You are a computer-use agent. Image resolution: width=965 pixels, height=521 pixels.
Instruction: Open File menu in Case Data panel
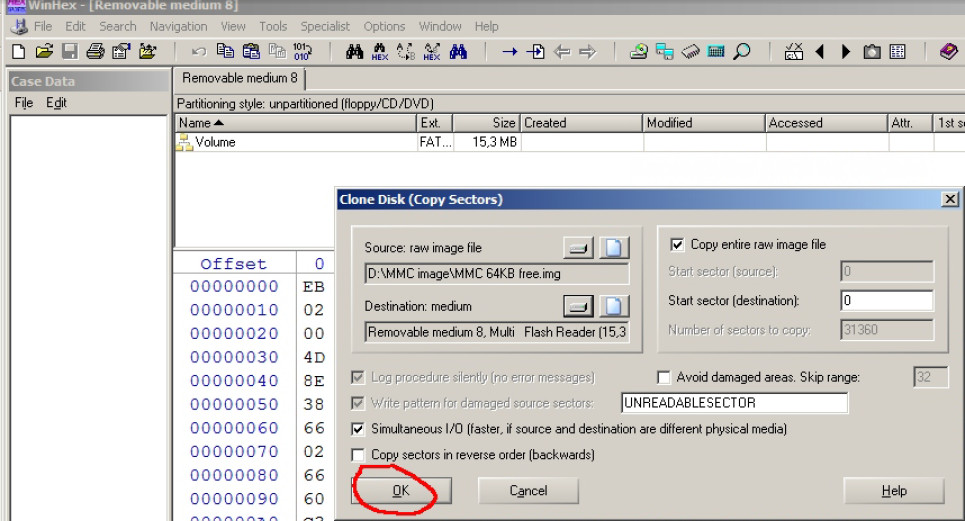pos(24,103)
